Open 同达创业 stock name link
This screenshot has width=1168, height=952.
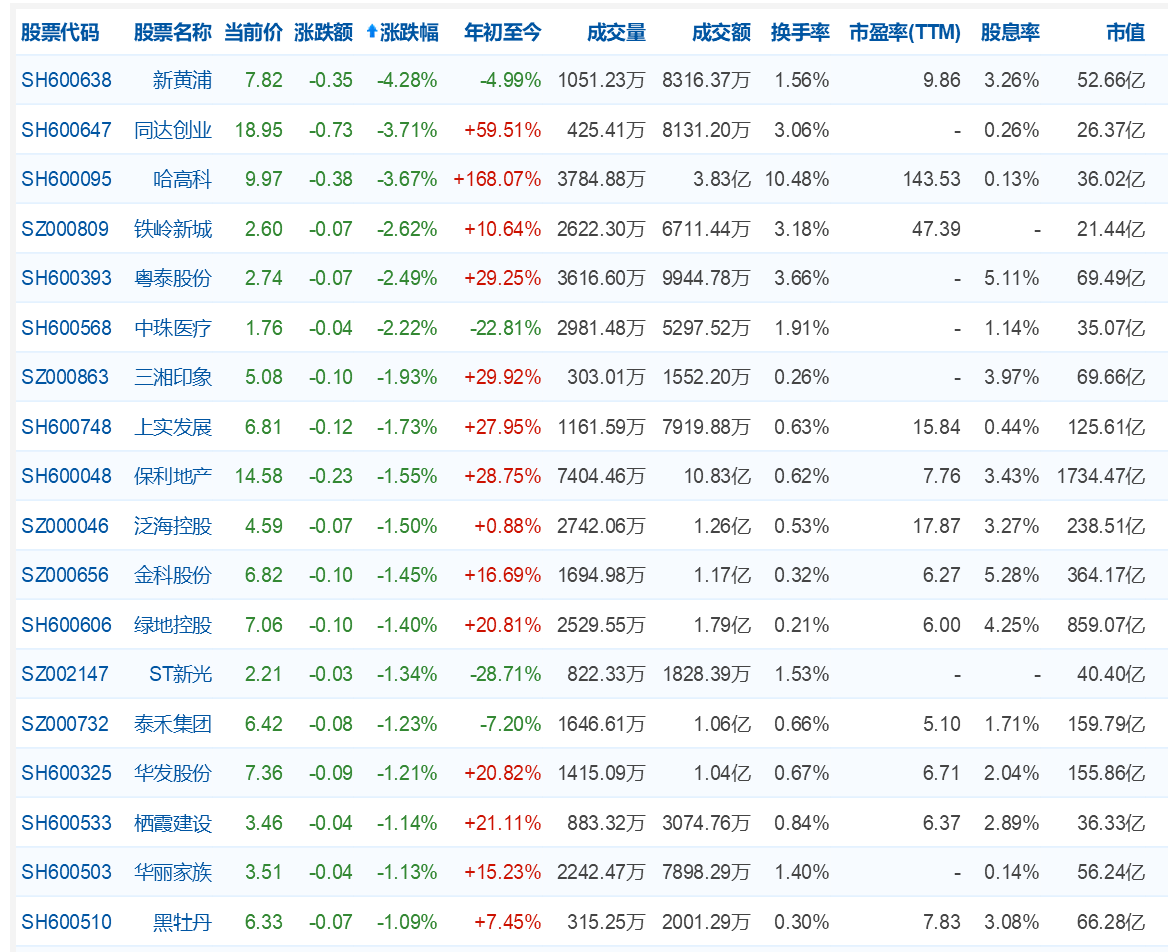pos(173,130)
